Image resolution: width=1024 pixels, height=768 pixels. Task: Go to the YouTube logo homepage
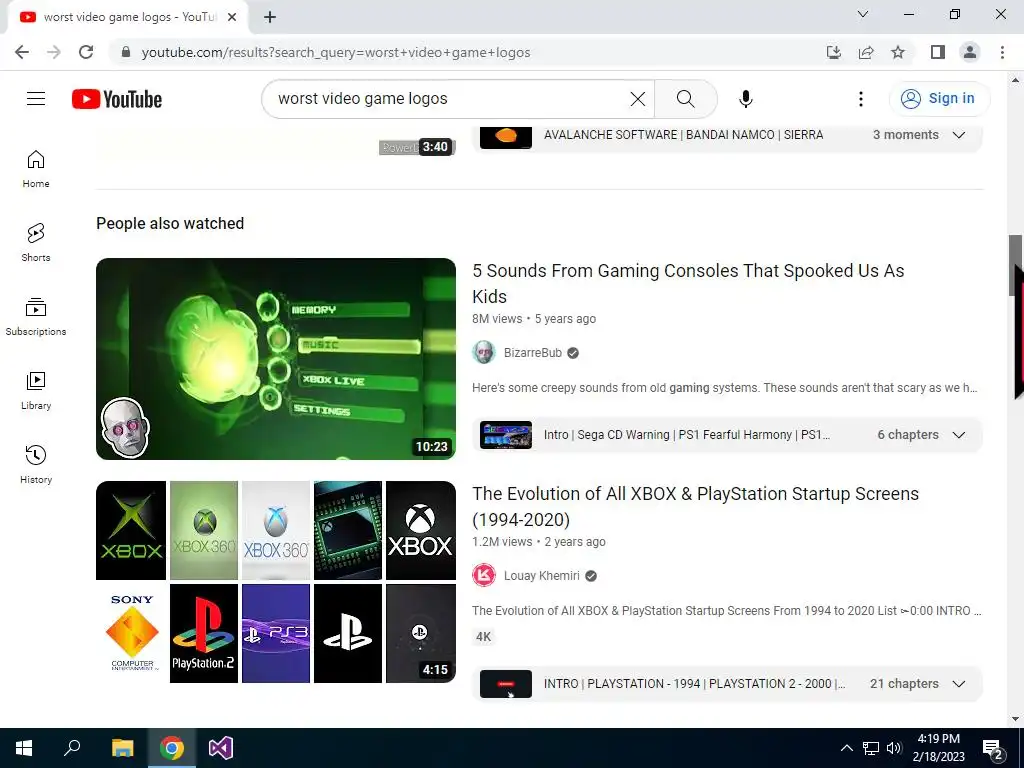[x=117, y=99]
